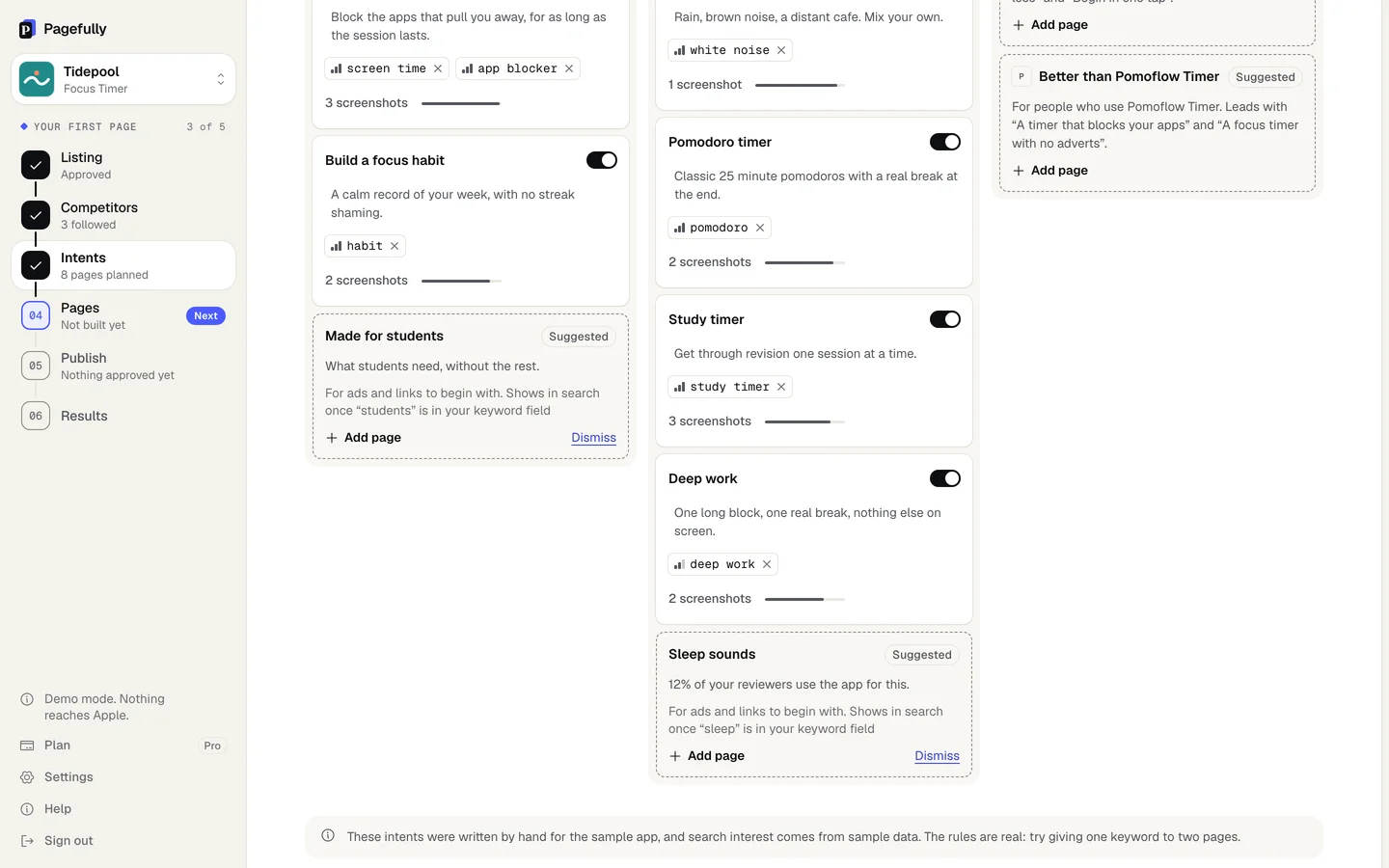Click the Suggested badge on Sleep sounds

tap(922, 655)
